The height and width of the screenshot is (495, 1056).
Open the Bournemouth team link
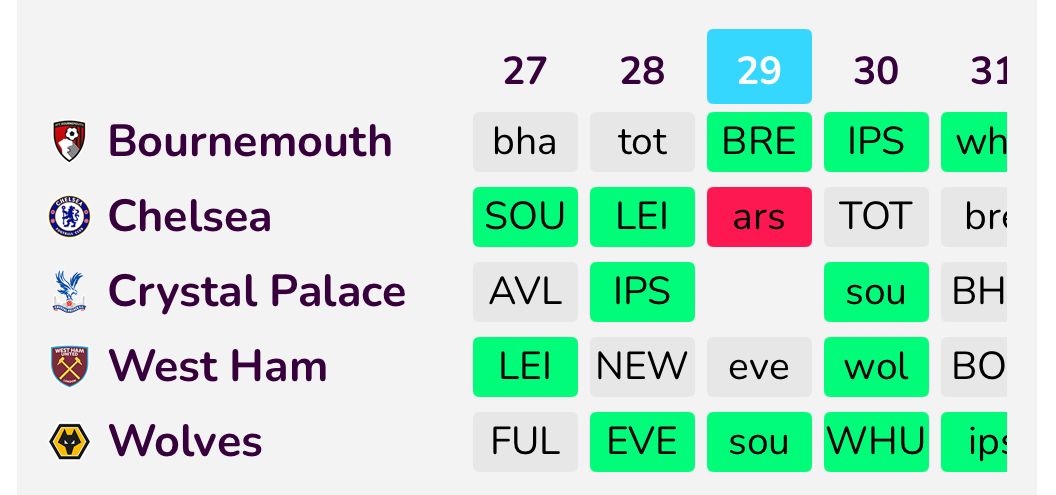[x=249, y=141]
